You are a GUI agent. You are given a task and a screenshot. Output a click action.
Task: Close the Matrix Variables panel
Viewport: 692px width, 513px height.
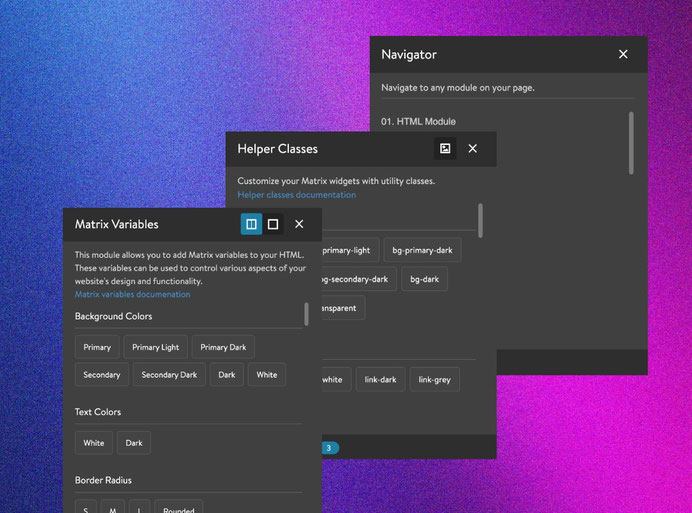pos(299,224)
